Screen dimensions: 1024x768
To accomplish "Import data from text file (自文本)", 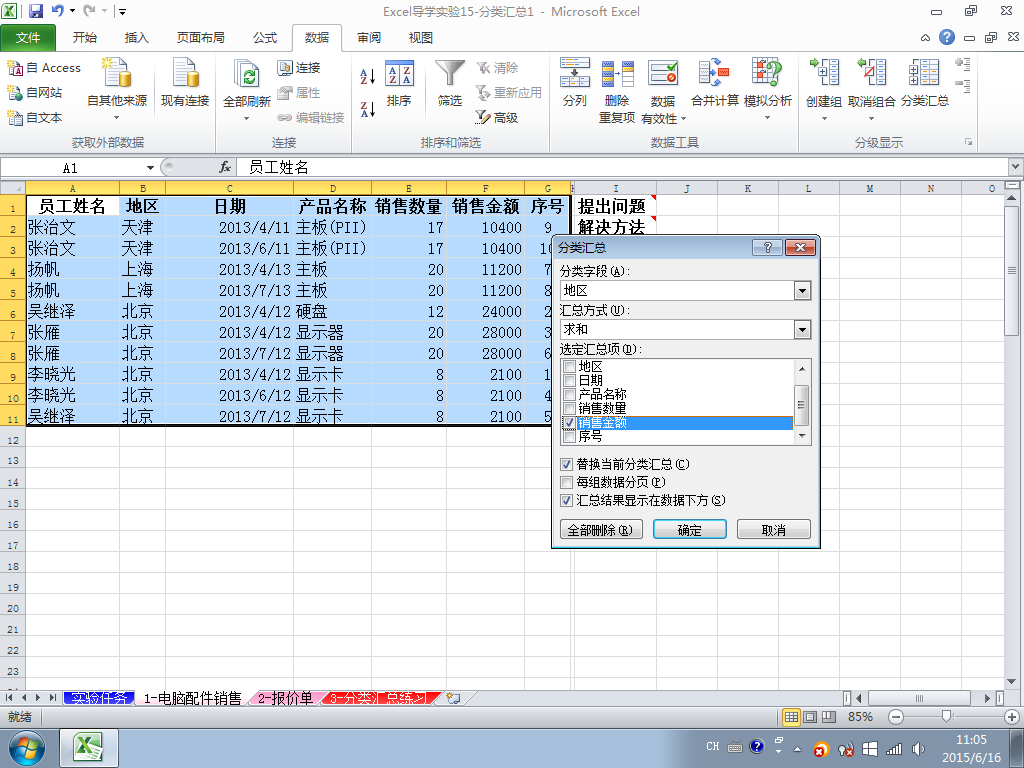I will point(35,118).
